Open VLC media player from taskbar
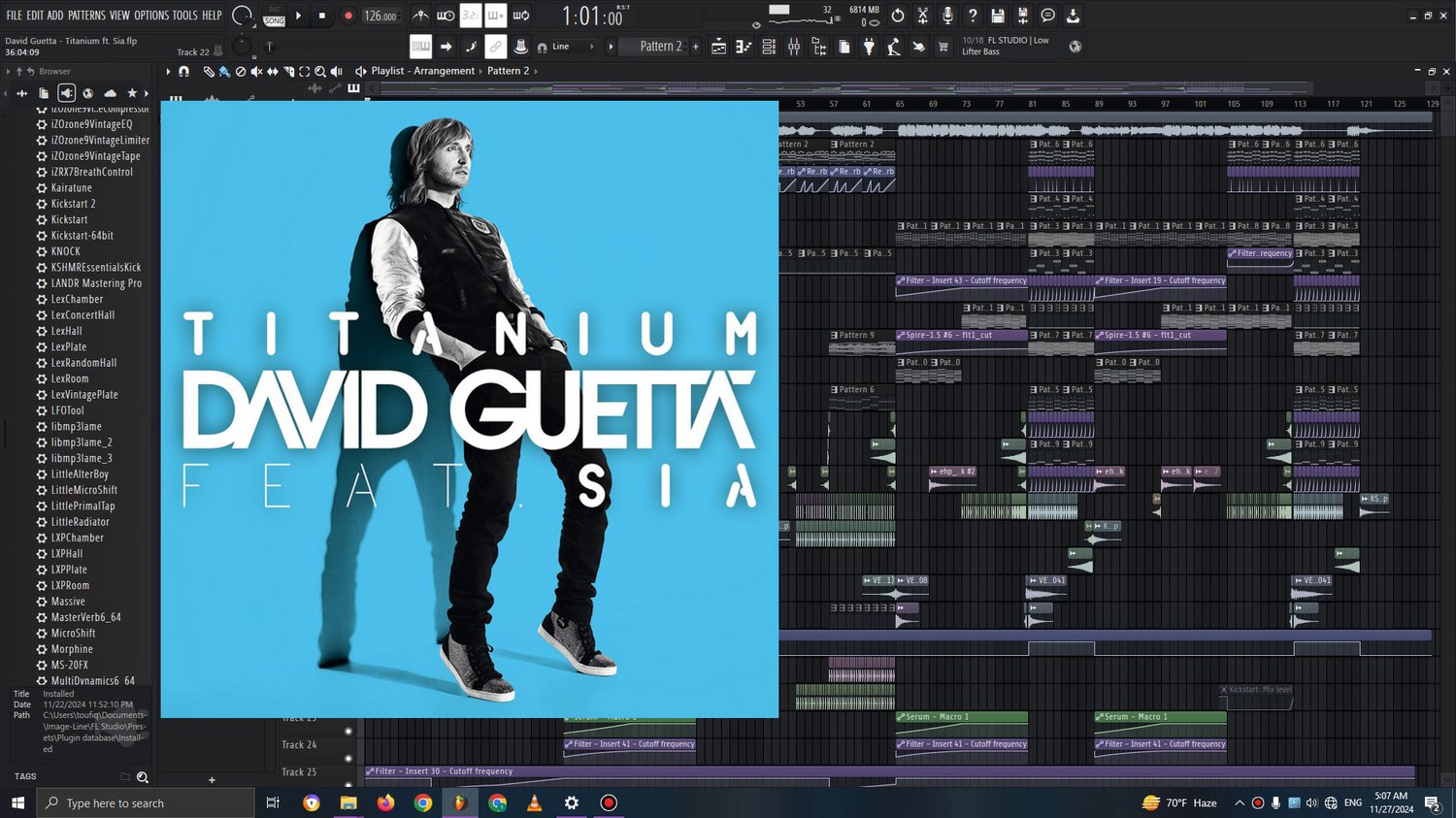This screenshot has height=818, width=1456. coord(534,802)
